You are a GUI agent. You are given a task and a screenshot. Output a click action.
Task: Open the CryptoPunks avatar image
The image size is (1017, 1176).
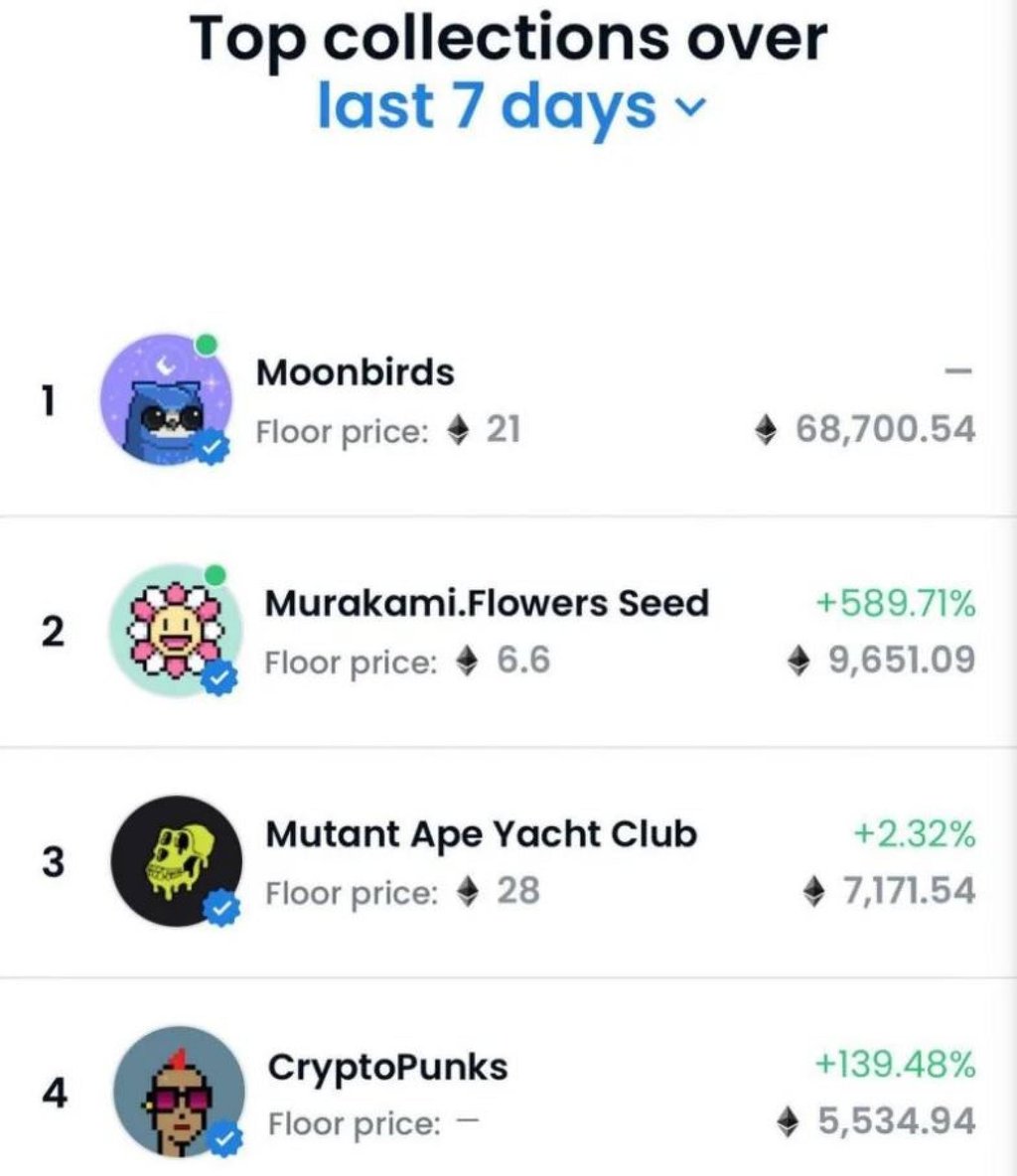178,1090
